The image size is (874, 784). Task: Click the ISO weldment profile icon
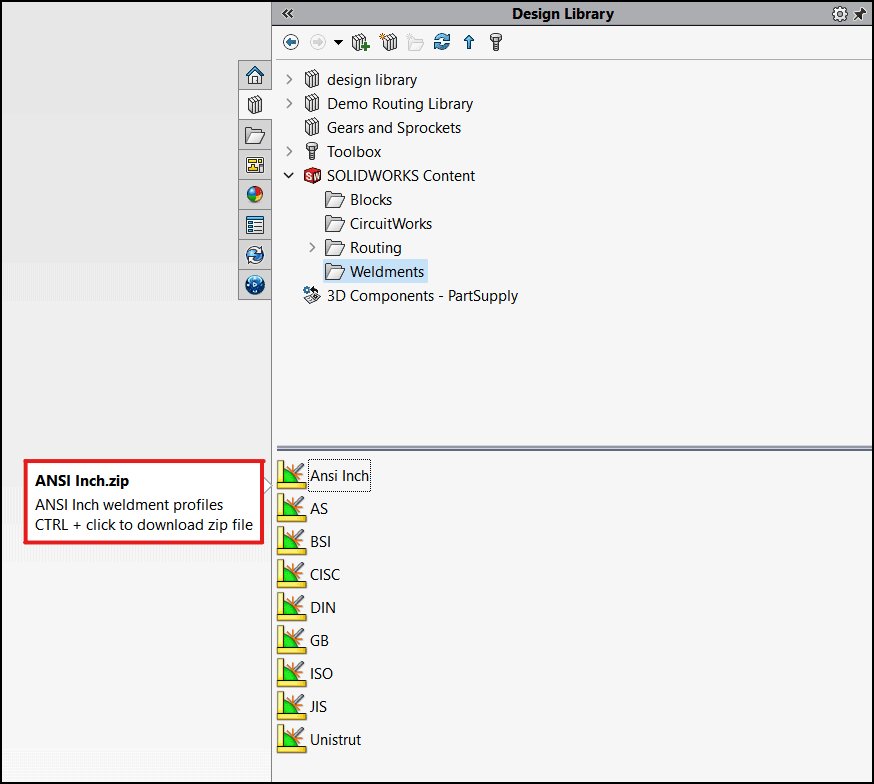click(x=292, y=673)
